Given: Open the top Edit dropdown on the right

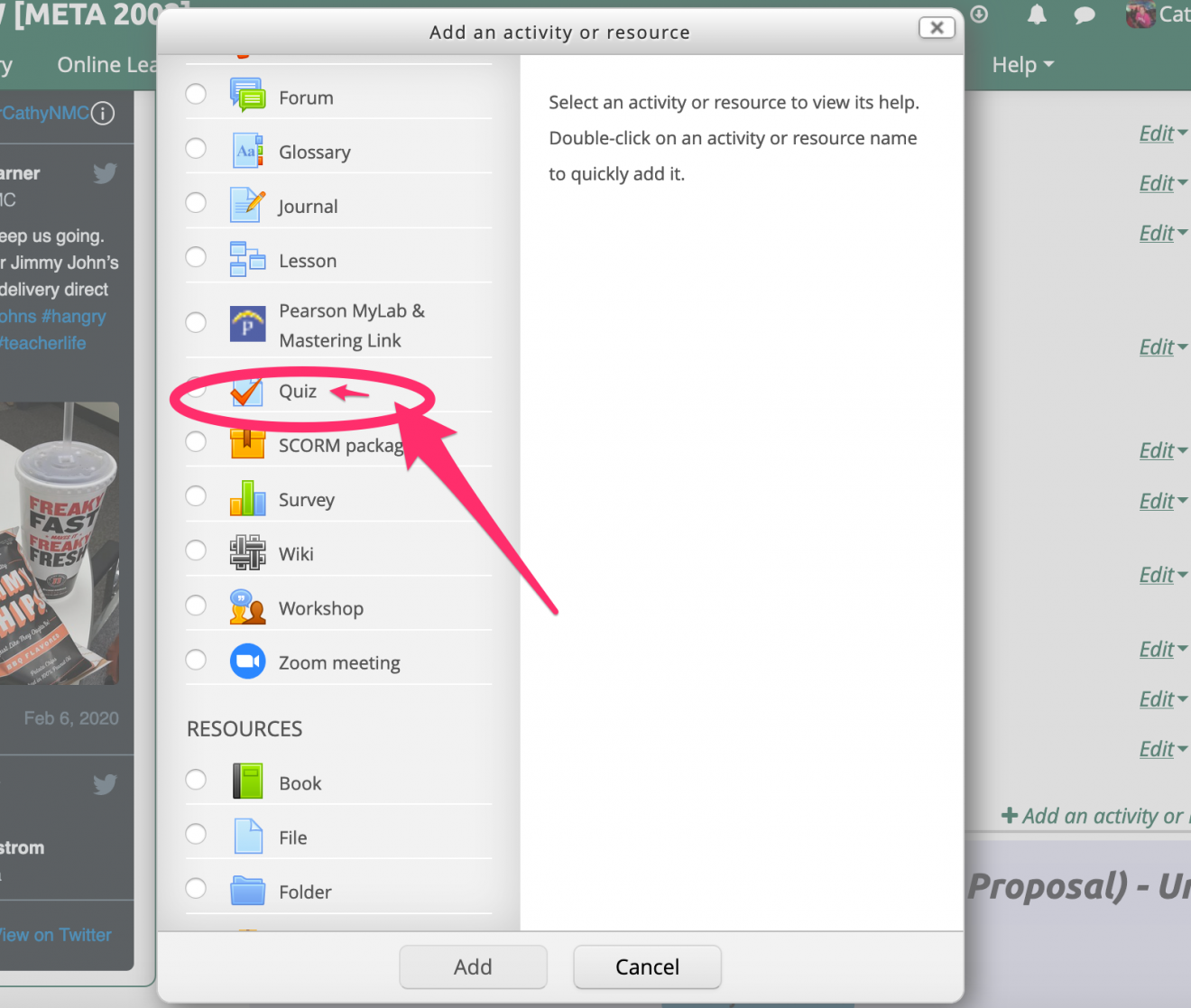Looking at the screenshot, I should (1161, 133).
